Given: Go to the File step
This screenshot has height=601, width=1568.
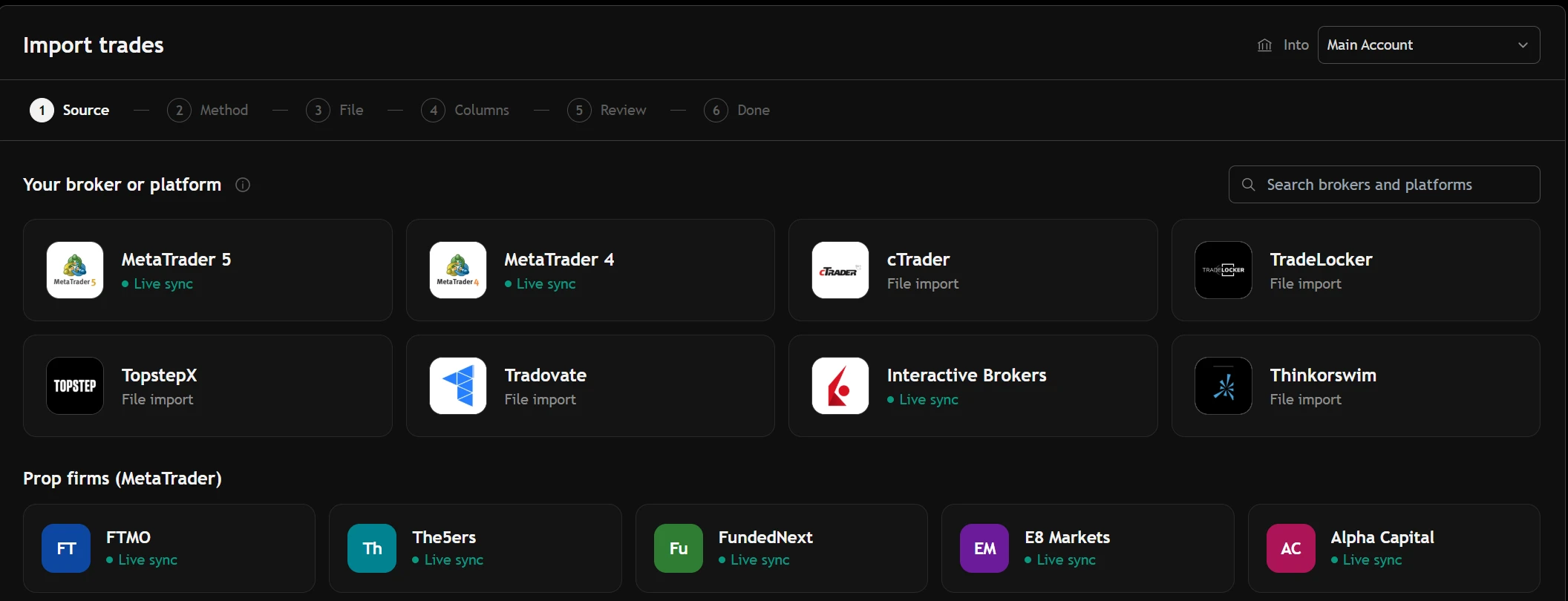Looking at the screenshot, I should (x=335, y=110).
